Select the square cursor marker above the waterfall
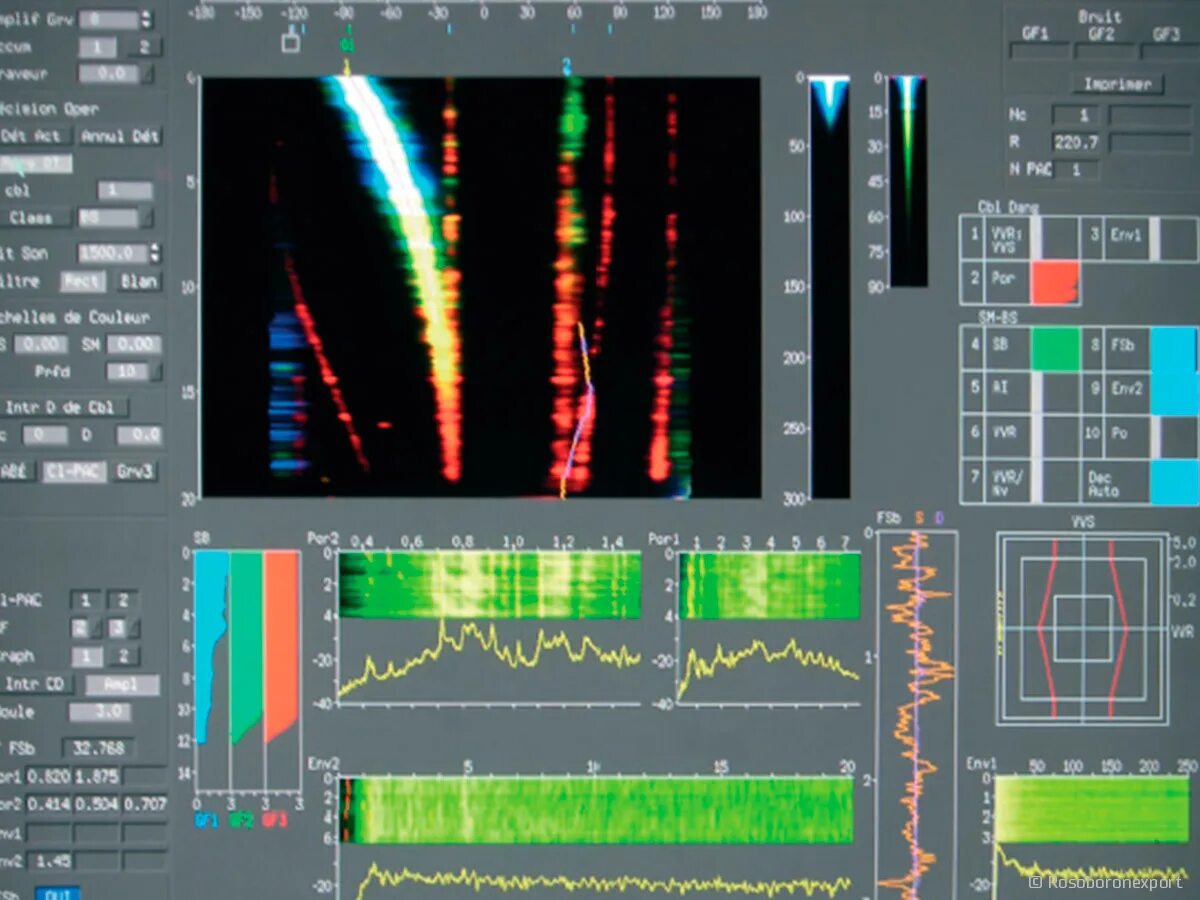Image resolution: width=1200 pixels, height=900 pixels. tap(291, 44)
